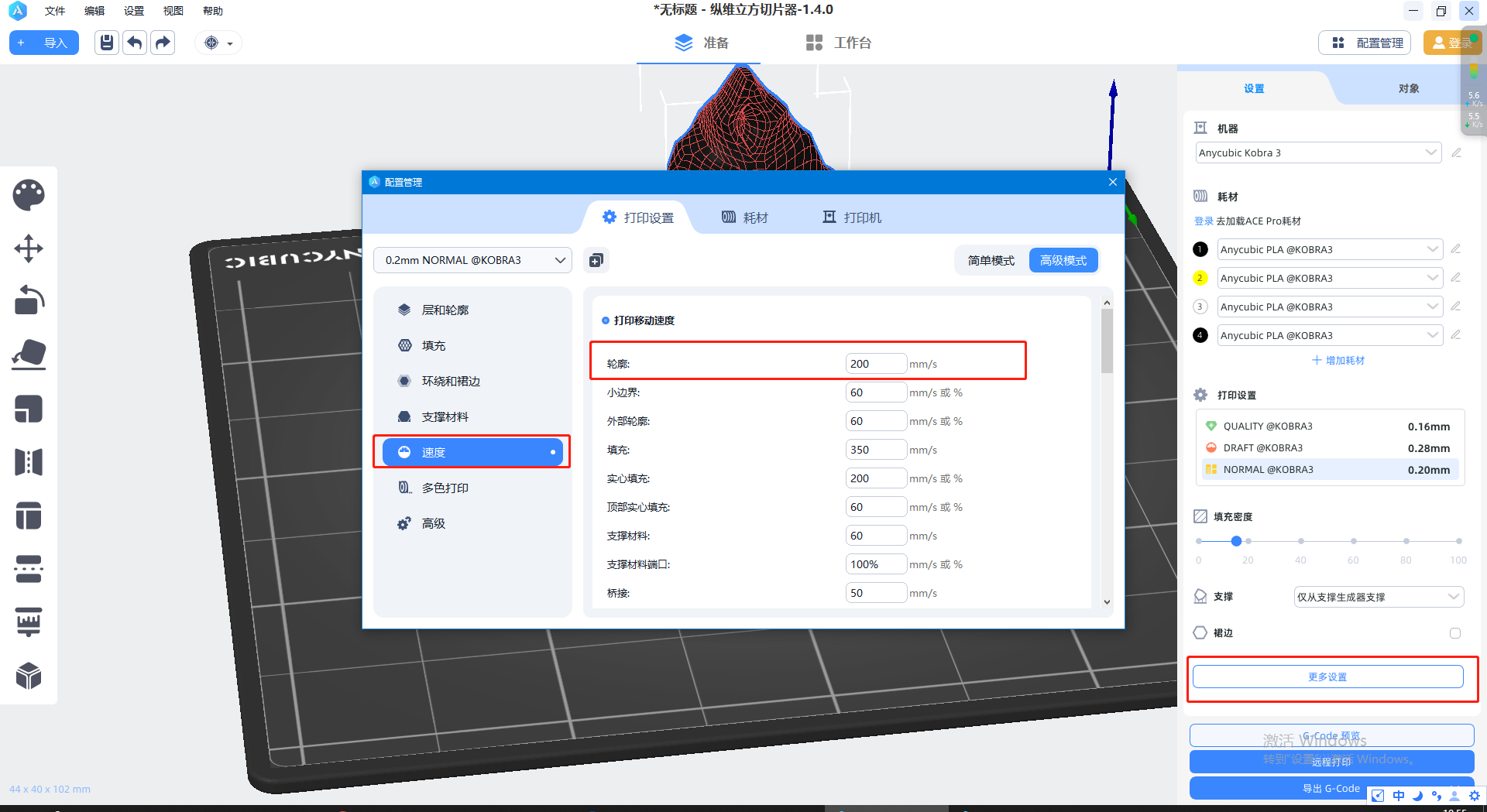Switch to the 对象 panel tab
The image size is (1487, 812).
(x=1409, y=88)
